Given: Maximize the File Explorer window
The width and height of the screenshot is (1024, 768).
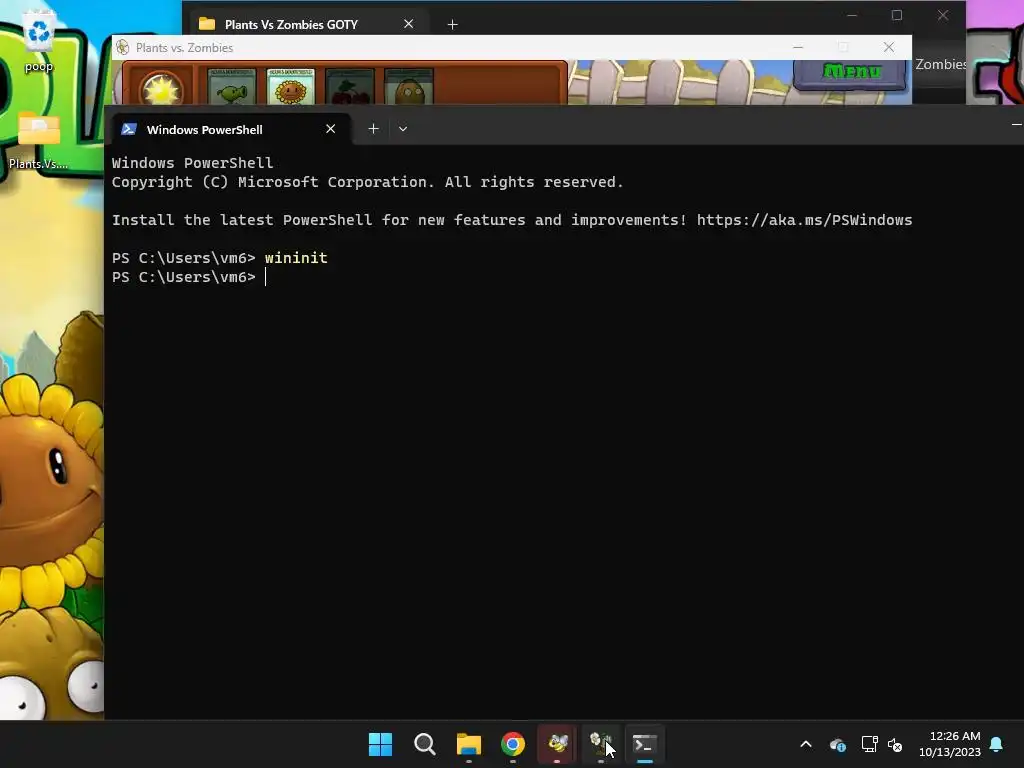Looking at the screenshot, I should coord(897,15).
